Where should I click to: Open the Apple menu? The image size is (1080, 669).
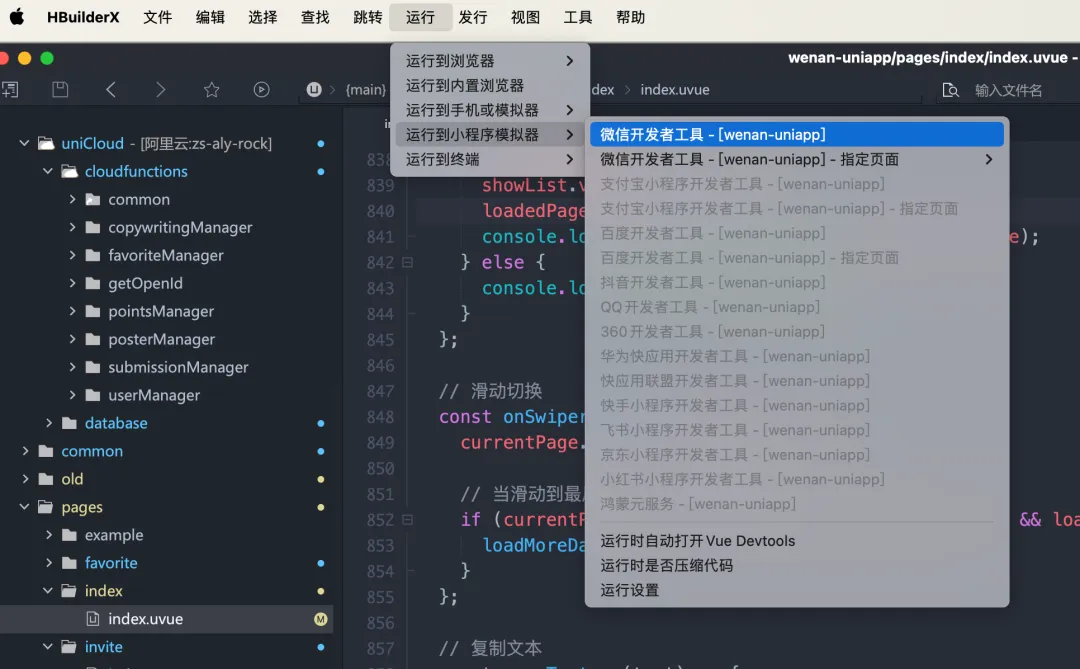[17, 17]
